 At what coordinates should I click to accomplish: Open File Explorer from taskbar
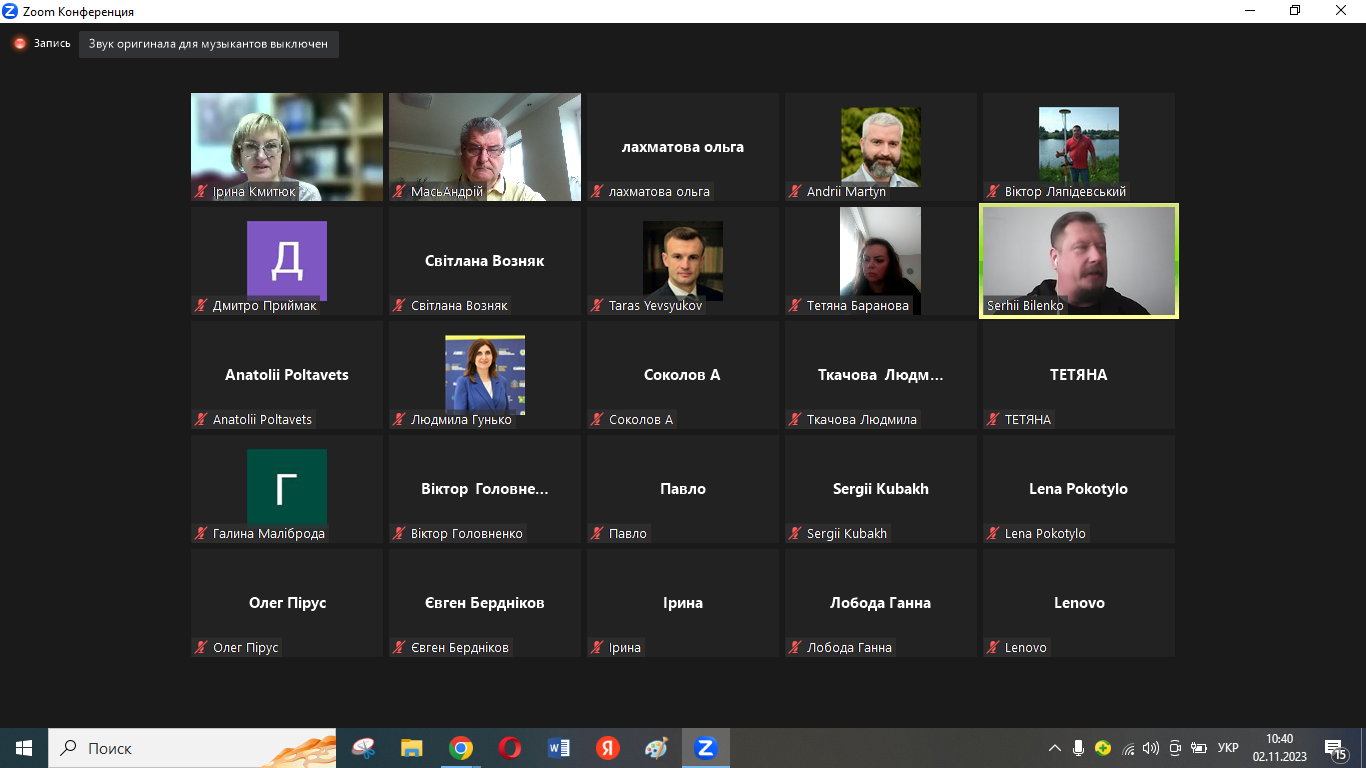point(412,748)
